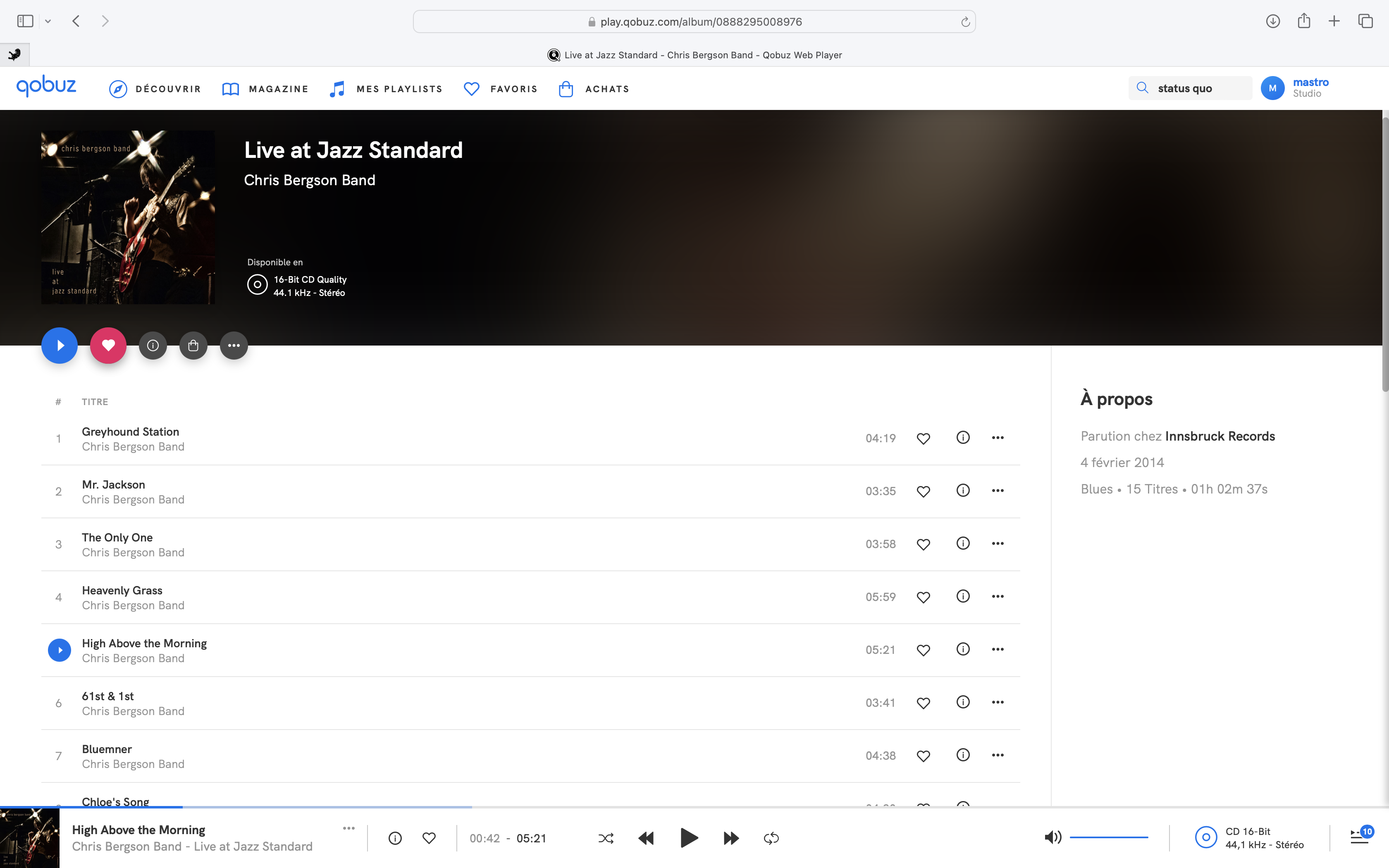Click the search magnifier icon
Screen dimensions: 1389x868
point(1142,88)
